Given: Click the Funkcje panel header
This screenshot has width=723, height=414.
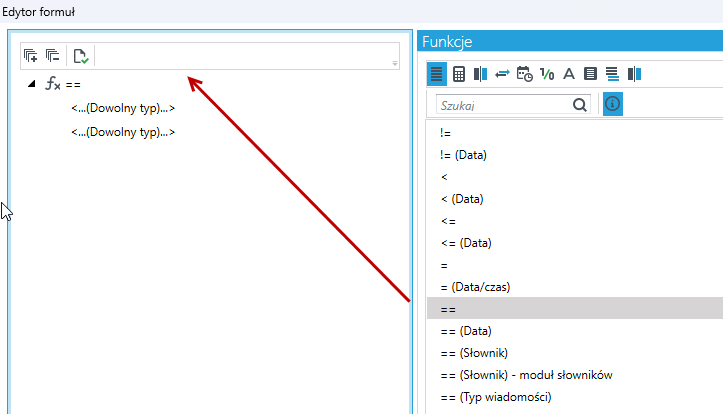Looking at the screenshot, I should coord(570,41).
